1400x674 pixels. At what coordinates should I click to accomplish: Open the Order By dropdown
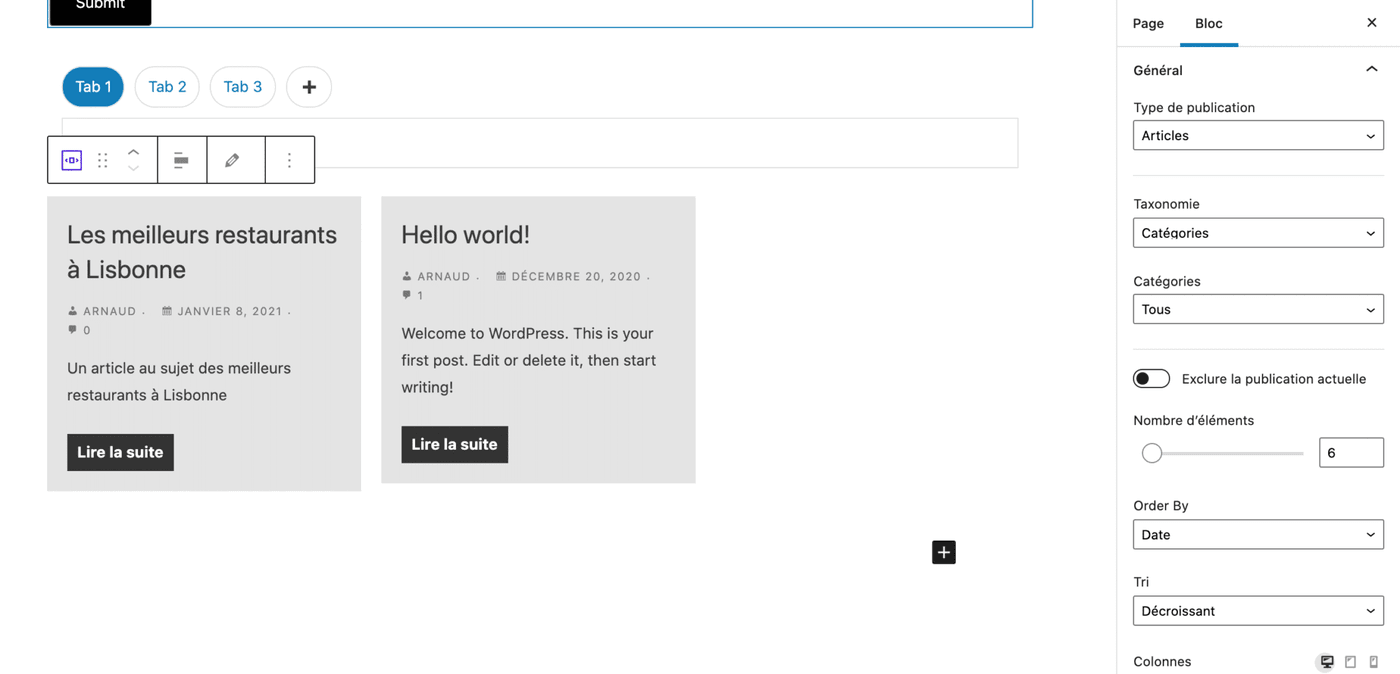tap(1257, 535)
